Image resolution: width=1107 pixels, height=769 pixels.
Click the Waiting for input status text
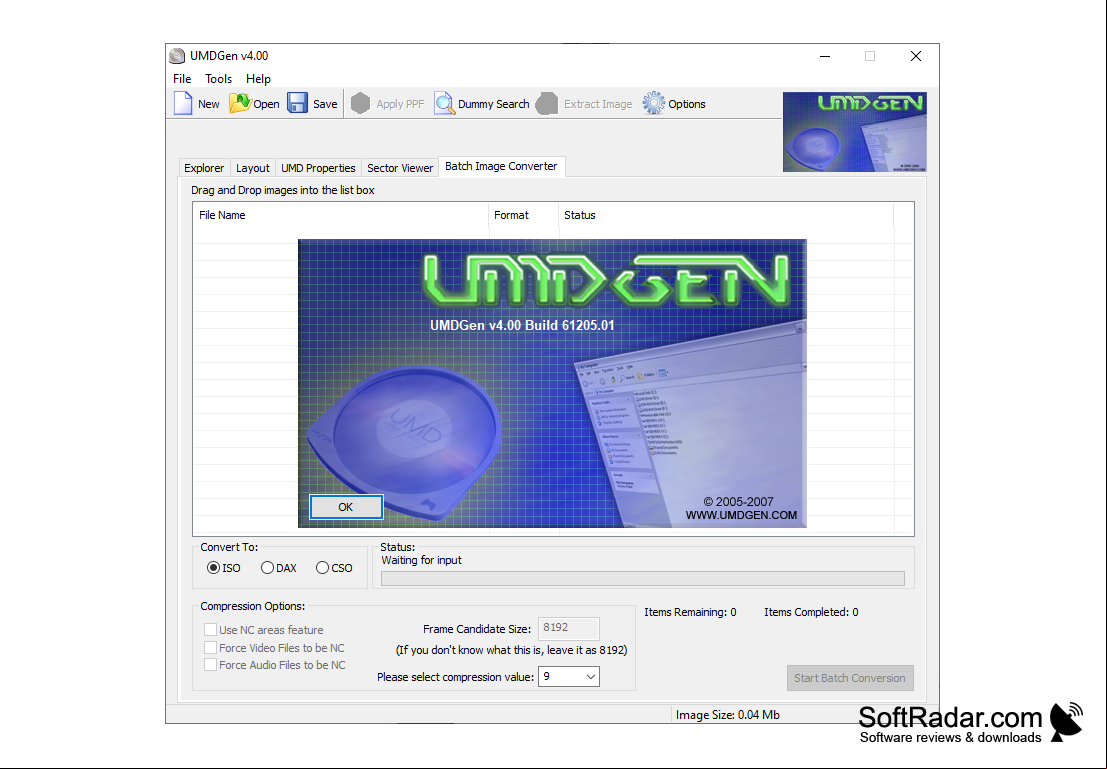421,560
